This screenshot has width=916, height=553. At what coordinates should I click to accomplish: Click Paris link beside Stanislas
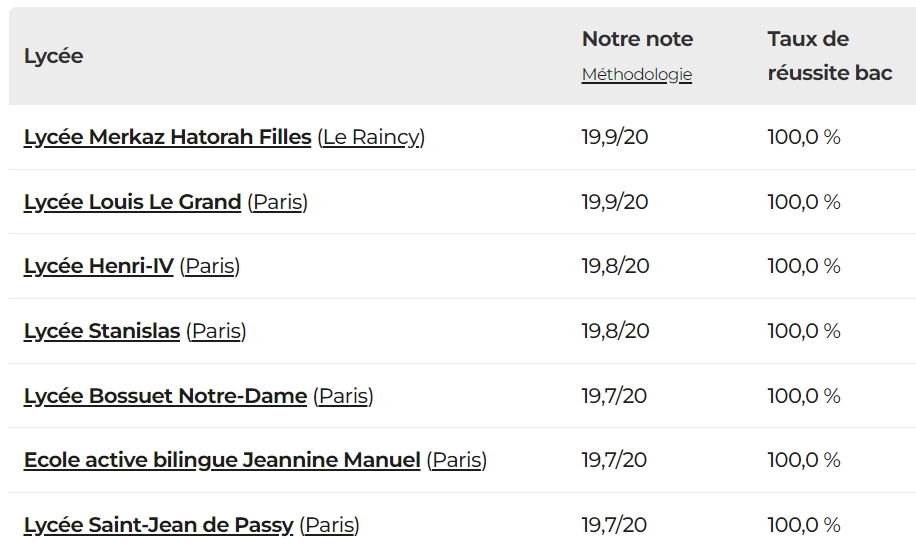216,331
